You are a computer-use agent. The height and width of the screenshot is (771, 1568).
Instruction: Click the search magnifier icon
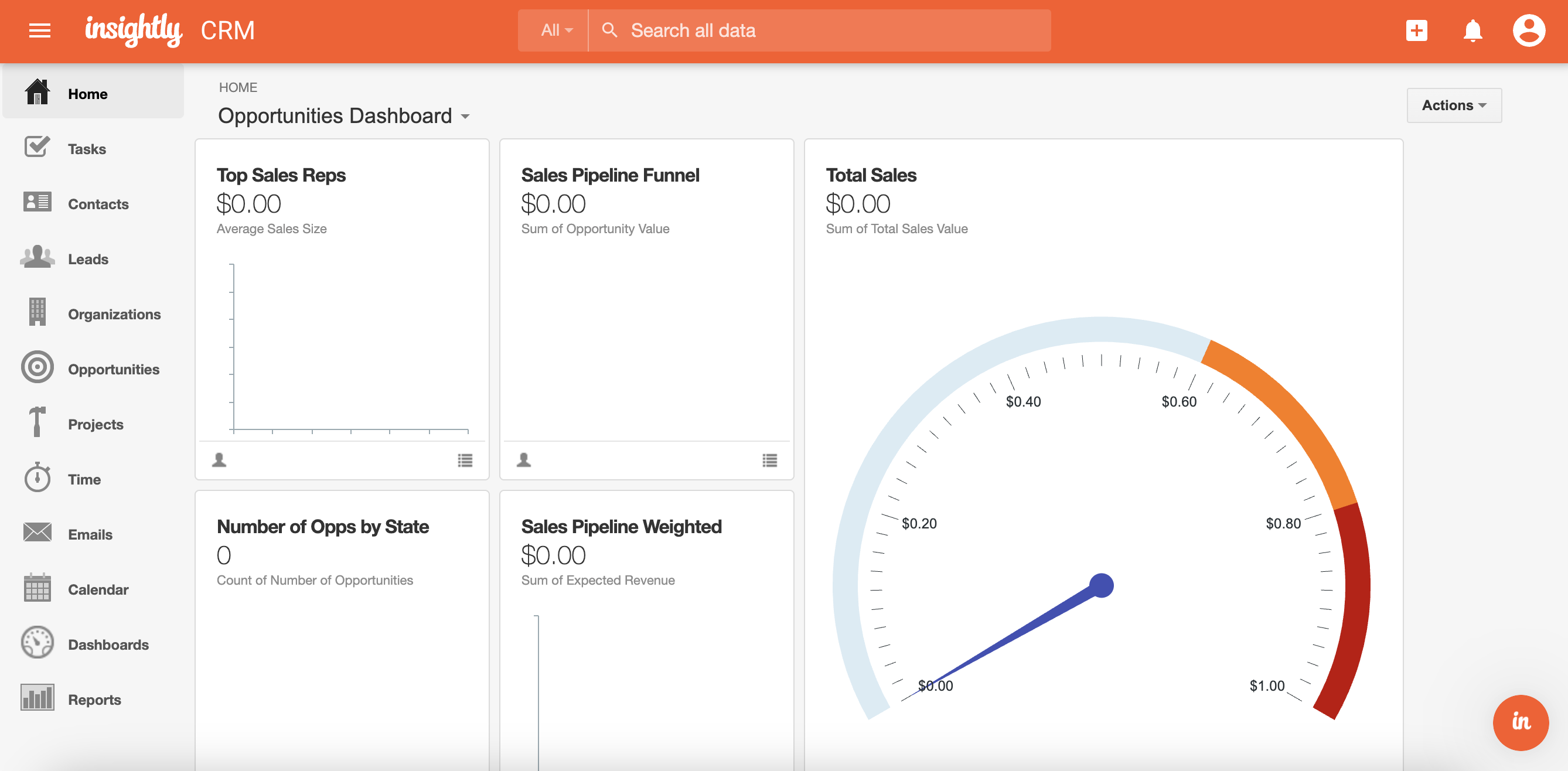tap(609, 30)
